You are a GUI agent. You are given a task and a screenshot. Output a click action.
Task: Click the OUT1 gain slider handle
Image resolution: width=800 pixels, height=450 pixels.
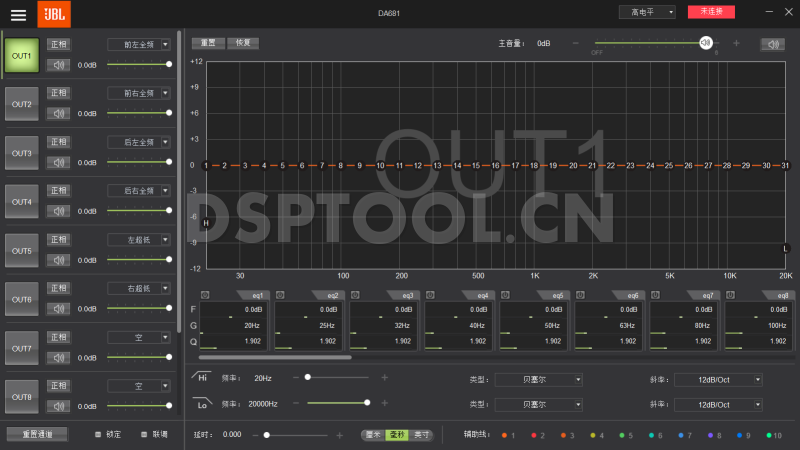pos(169,64)
